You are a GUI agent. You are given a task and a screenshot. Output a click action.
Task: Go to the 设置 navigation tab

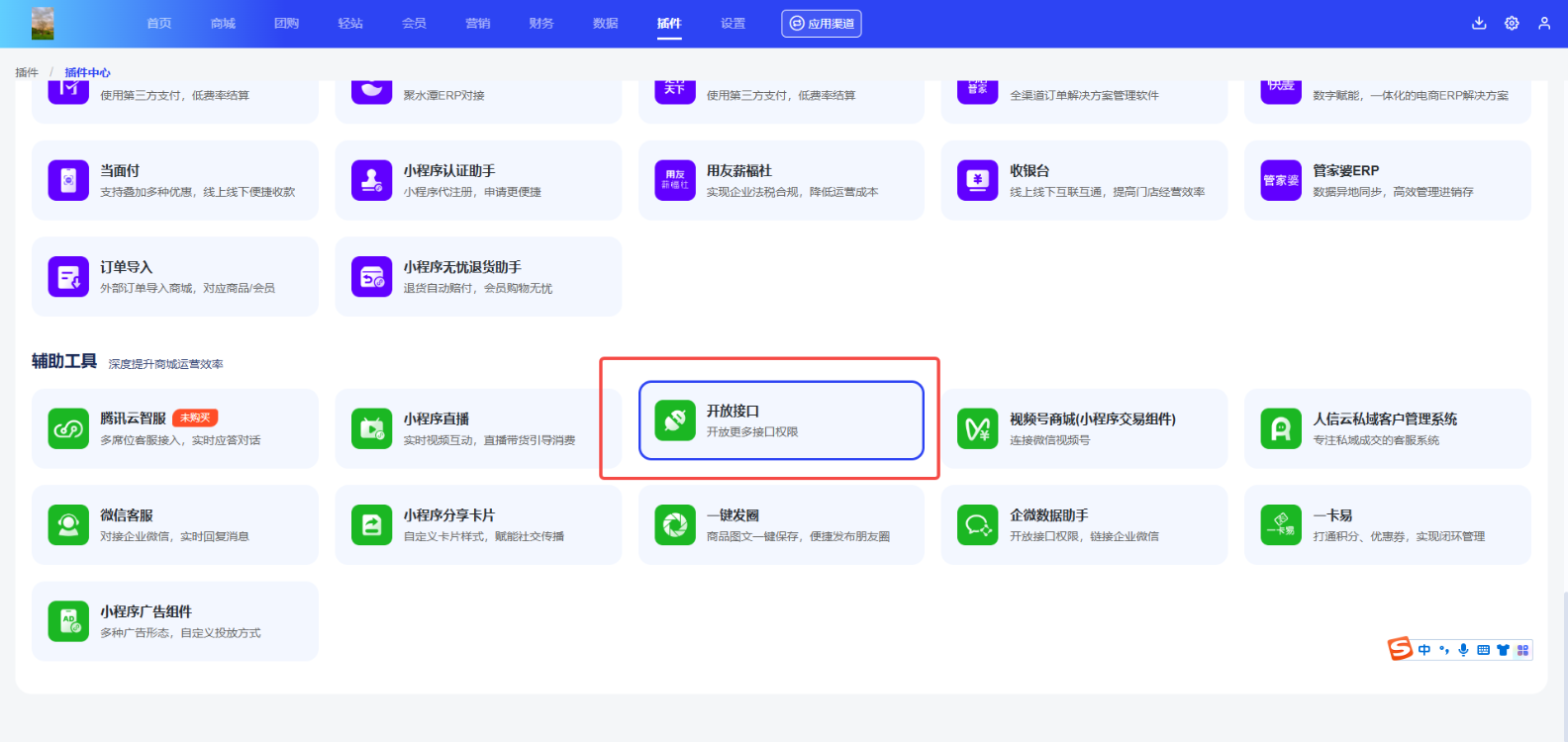pyautogui.click(x=733, y=23)
